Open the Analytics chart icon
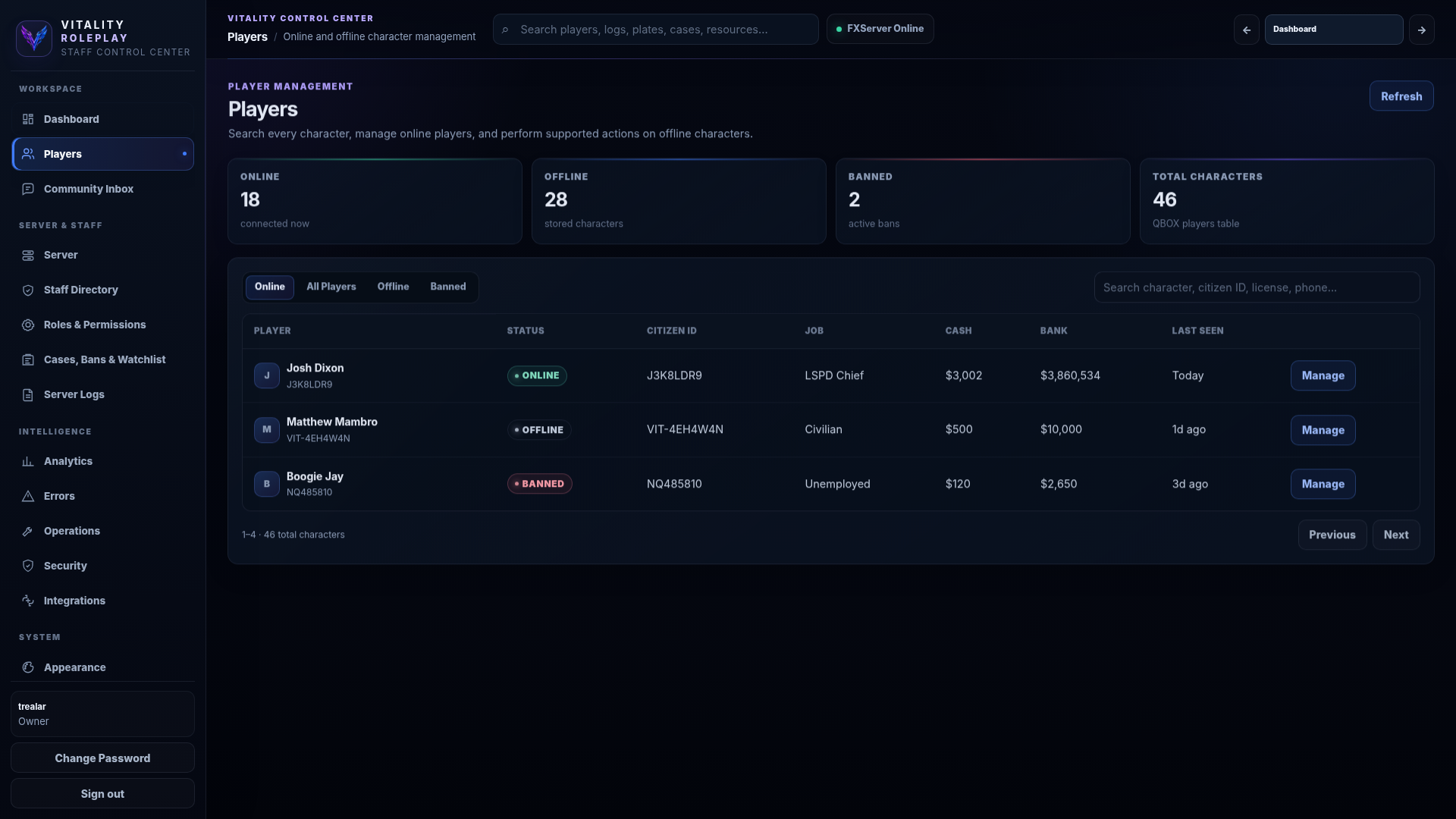 [x=28, y=461]
